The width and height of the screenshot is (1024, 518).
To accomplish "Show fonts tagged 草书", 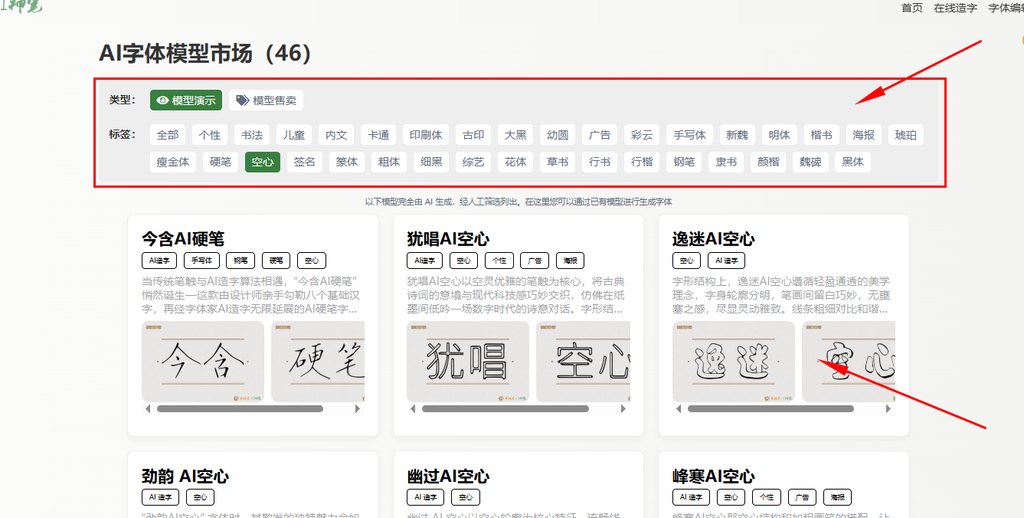I will click(558, 162).
